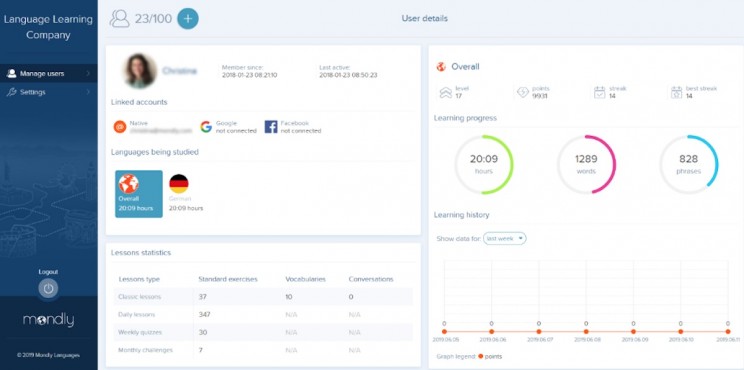Click the best streak calendar icon

(x=677, y=92)
